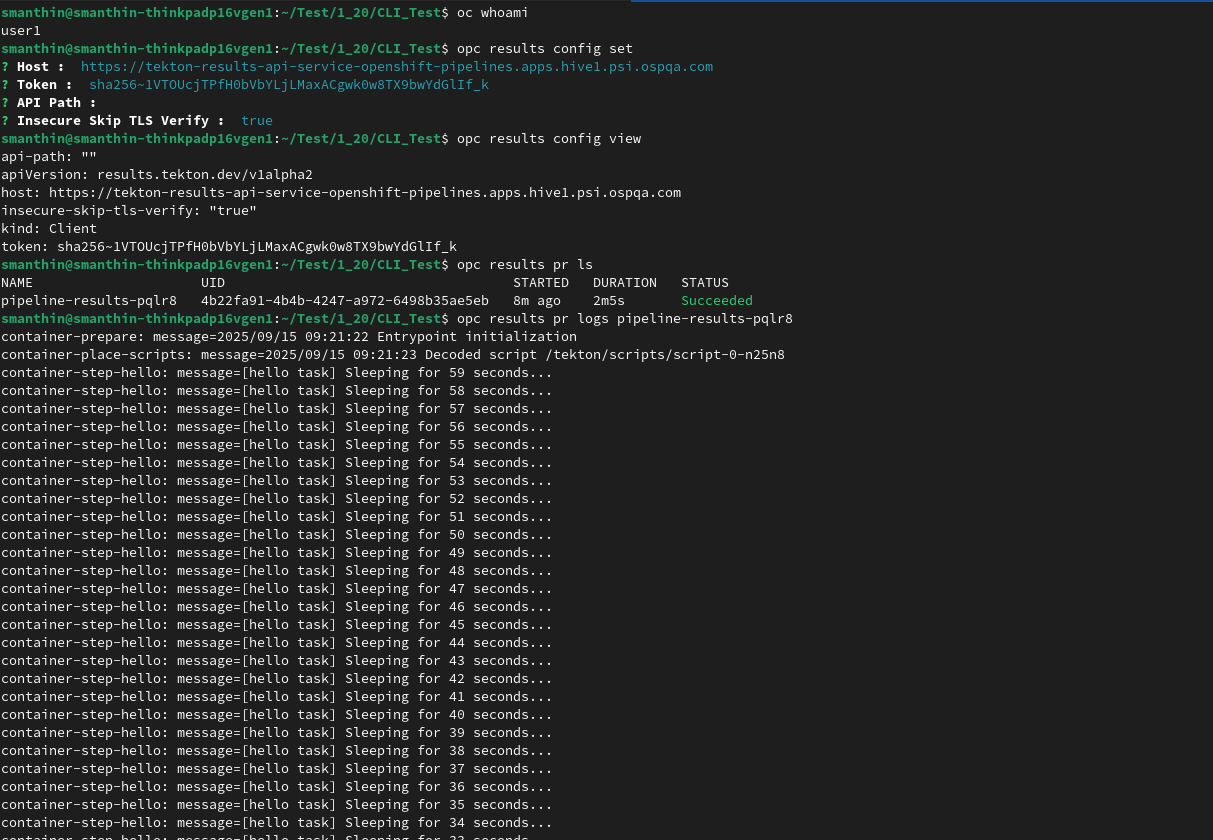Click the 'DURATION' column header
1213x840 pixels.
pyautogui.click(x=625, y=283)
